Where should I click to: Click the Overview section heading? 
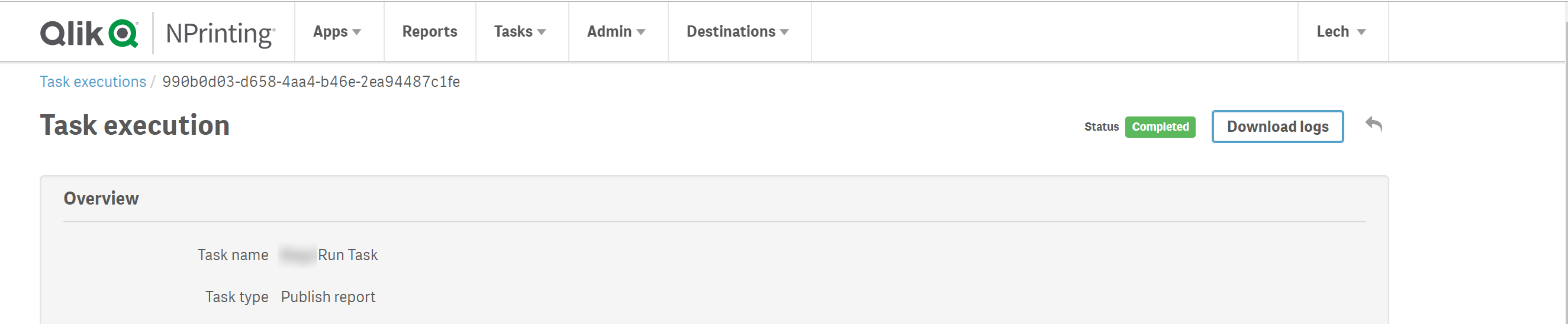pyautogui.click(x=101, y=199)
